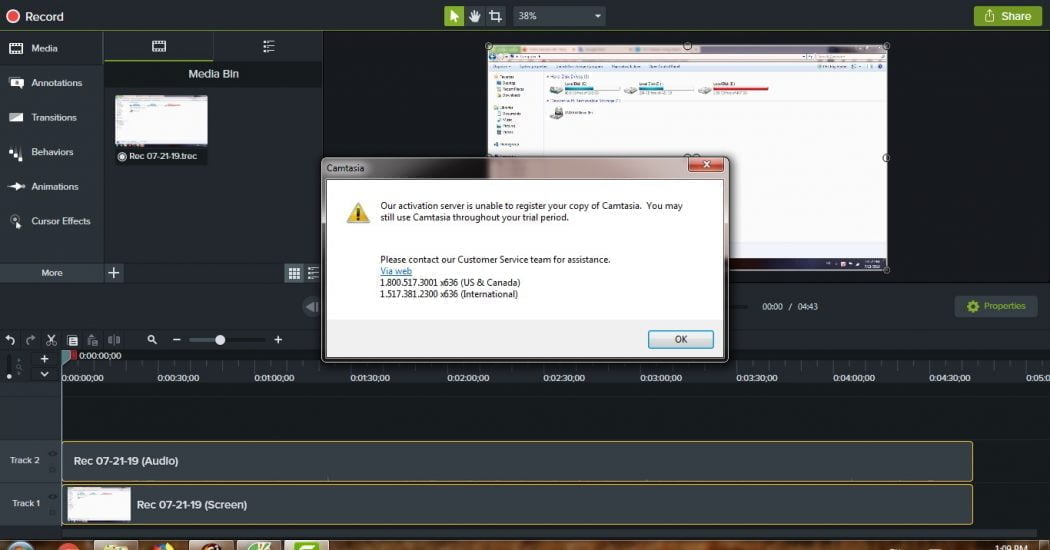
Task: Open the Share export menu
Action: [1008, 16]
